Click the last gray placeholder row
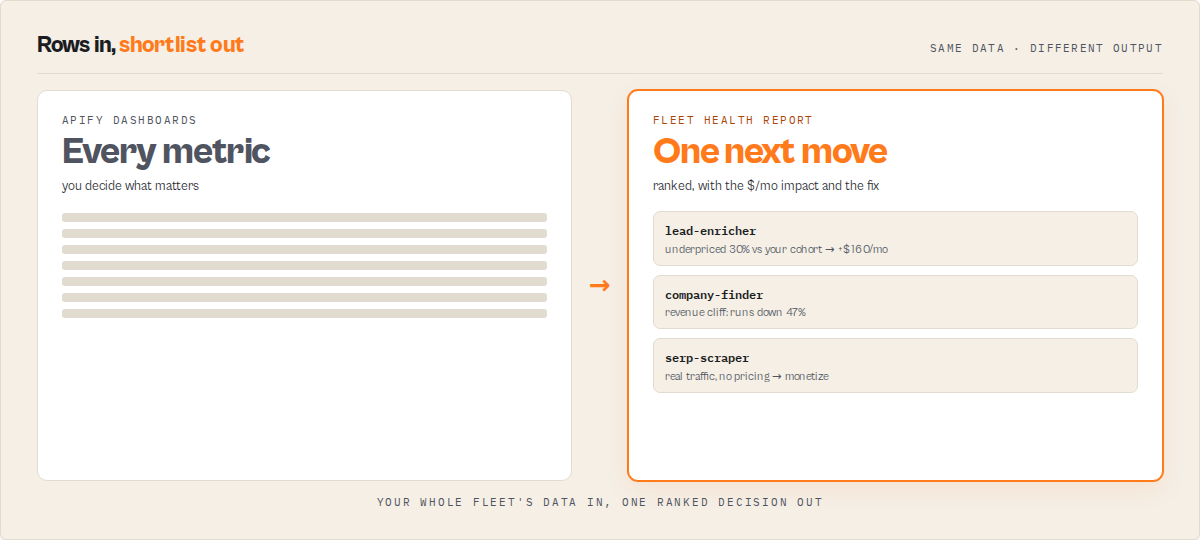The width and height of the screenshot is (1200, 540). coord(304,313)
